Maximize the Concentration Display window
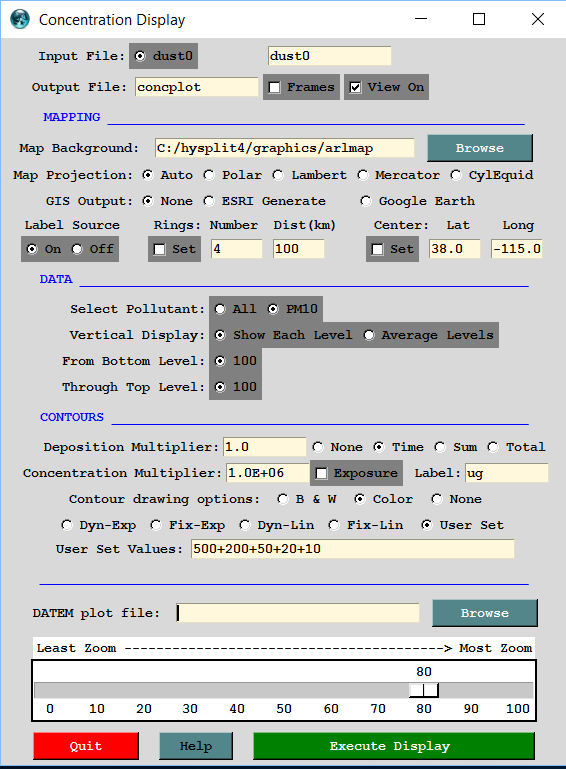 coord(479,19)
